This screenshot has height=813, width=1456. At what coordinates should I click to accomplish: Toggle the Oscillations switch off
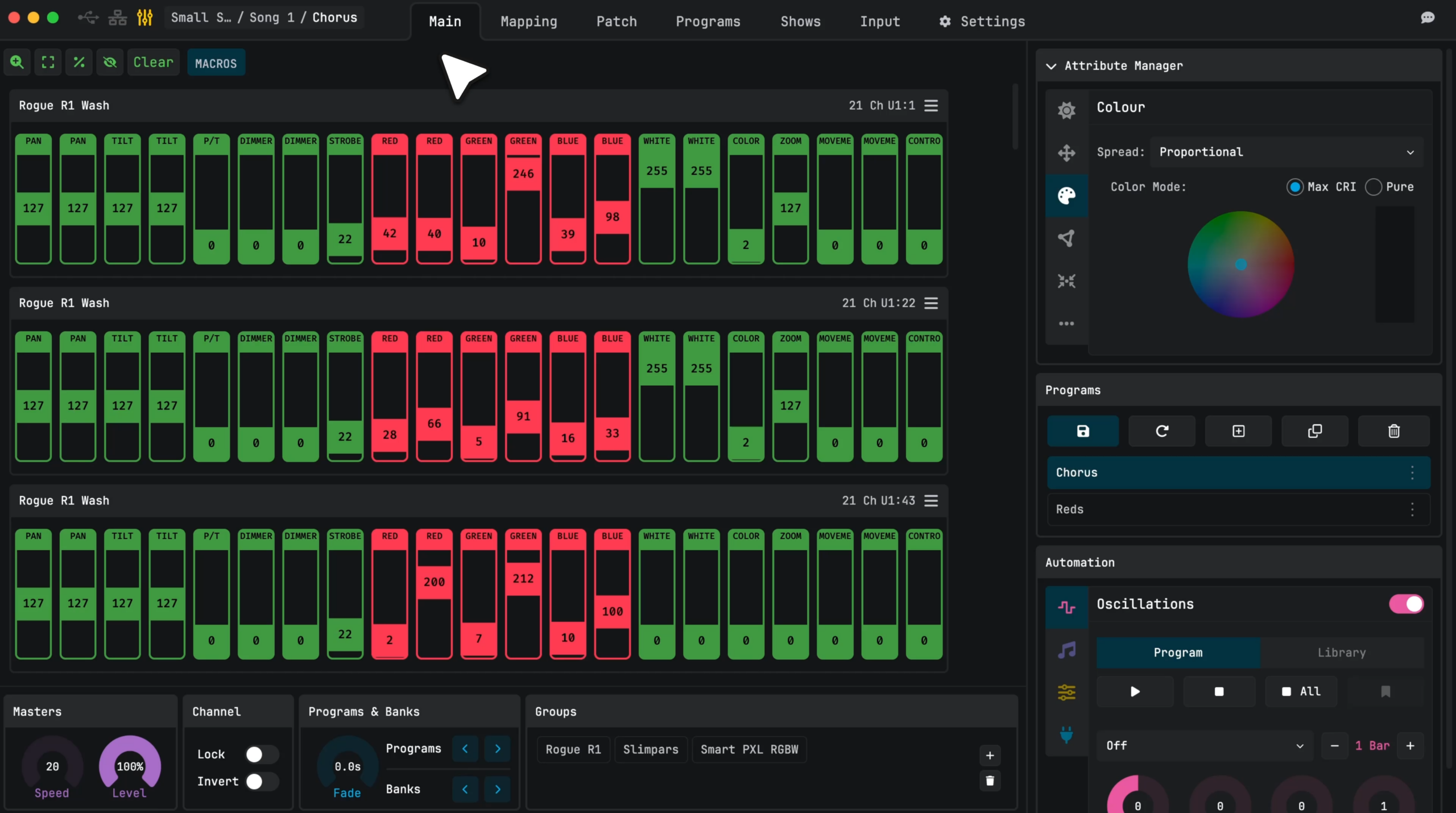pyautogui.click(x=1407, y=604)
